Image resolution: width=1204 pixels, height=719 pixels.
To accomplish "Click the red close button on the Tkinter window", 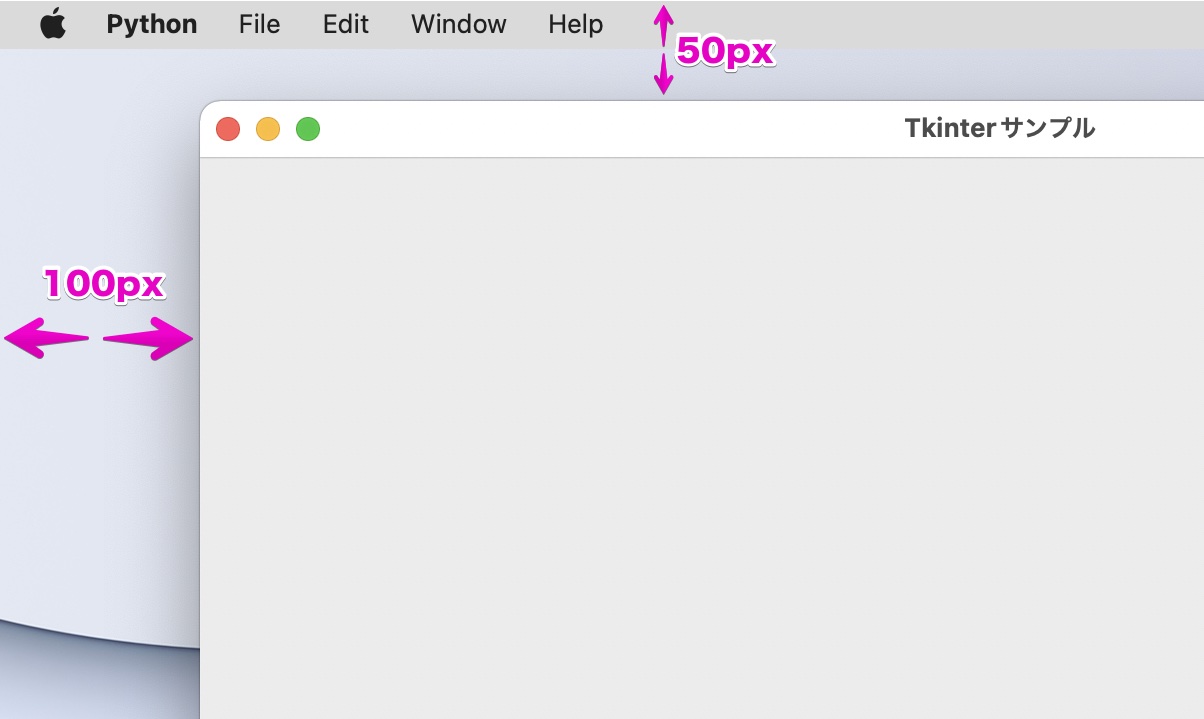I will [x=228, y=128].
